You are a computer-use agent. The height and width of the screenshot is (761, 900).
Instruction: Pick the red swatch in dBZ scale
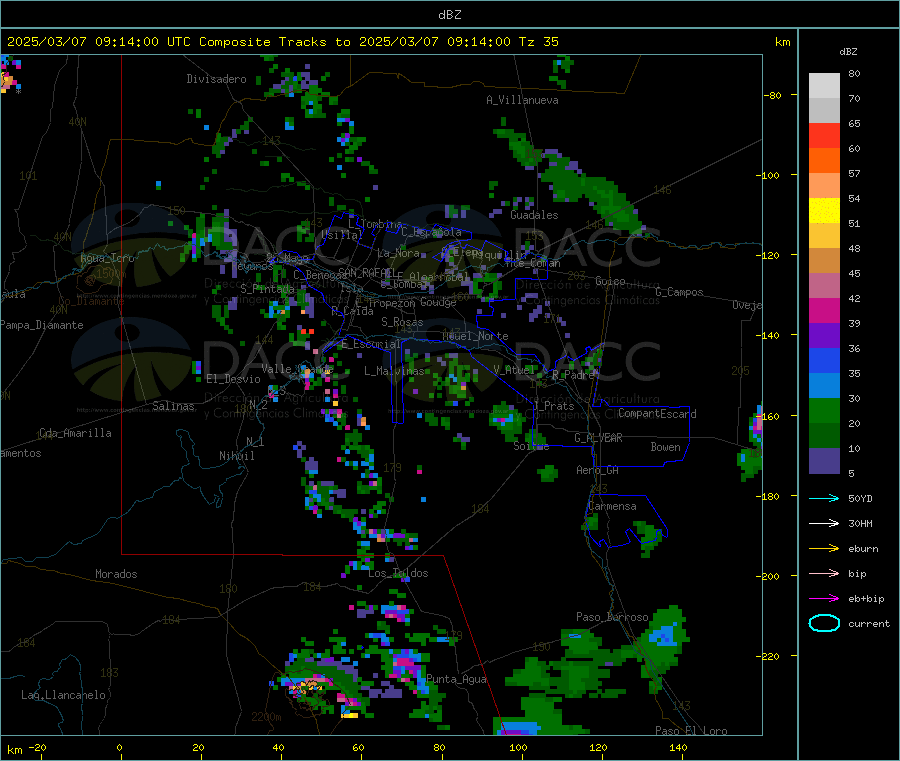point(824,135)
